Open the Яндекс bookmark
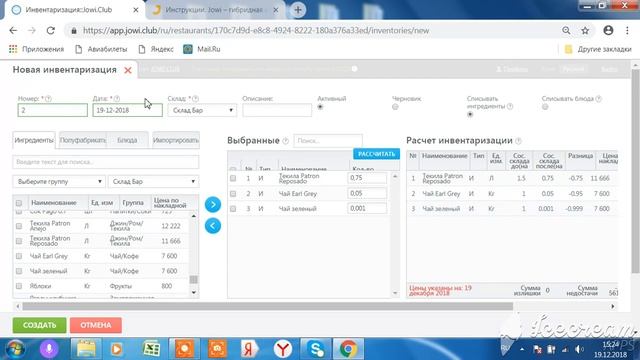The image size is (640, 360). pyautogui.click(x=156, y=49)
